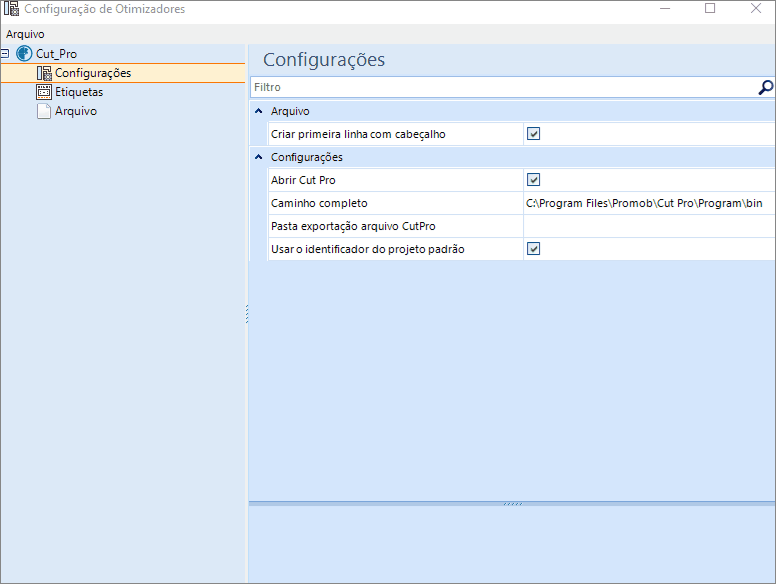Edit the 'Caminho completo' path value
Image resolution: width=776 pixels, height=584 pixels.
click(645, 203)
